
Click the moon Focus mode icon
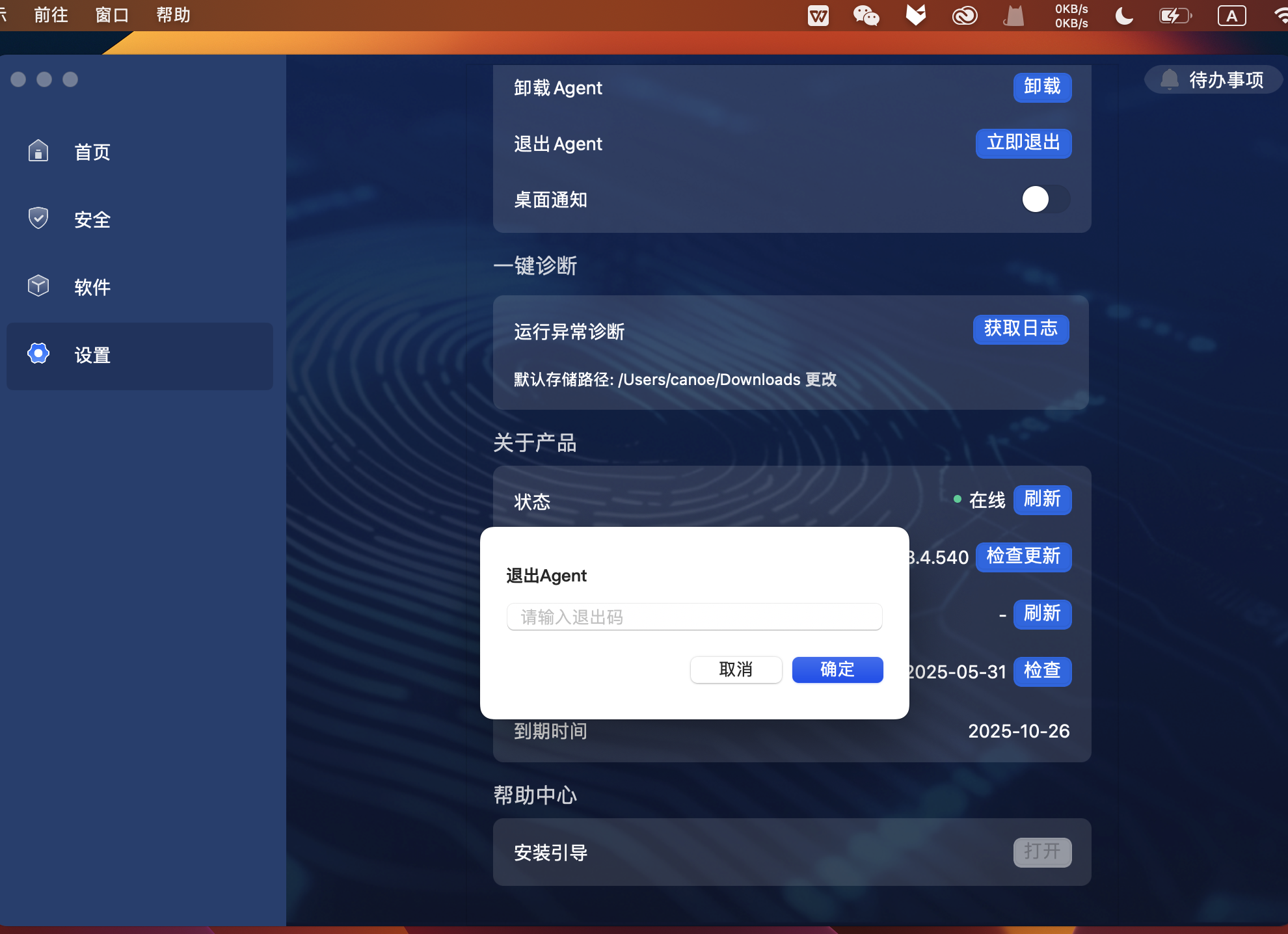coord(1123,16)
